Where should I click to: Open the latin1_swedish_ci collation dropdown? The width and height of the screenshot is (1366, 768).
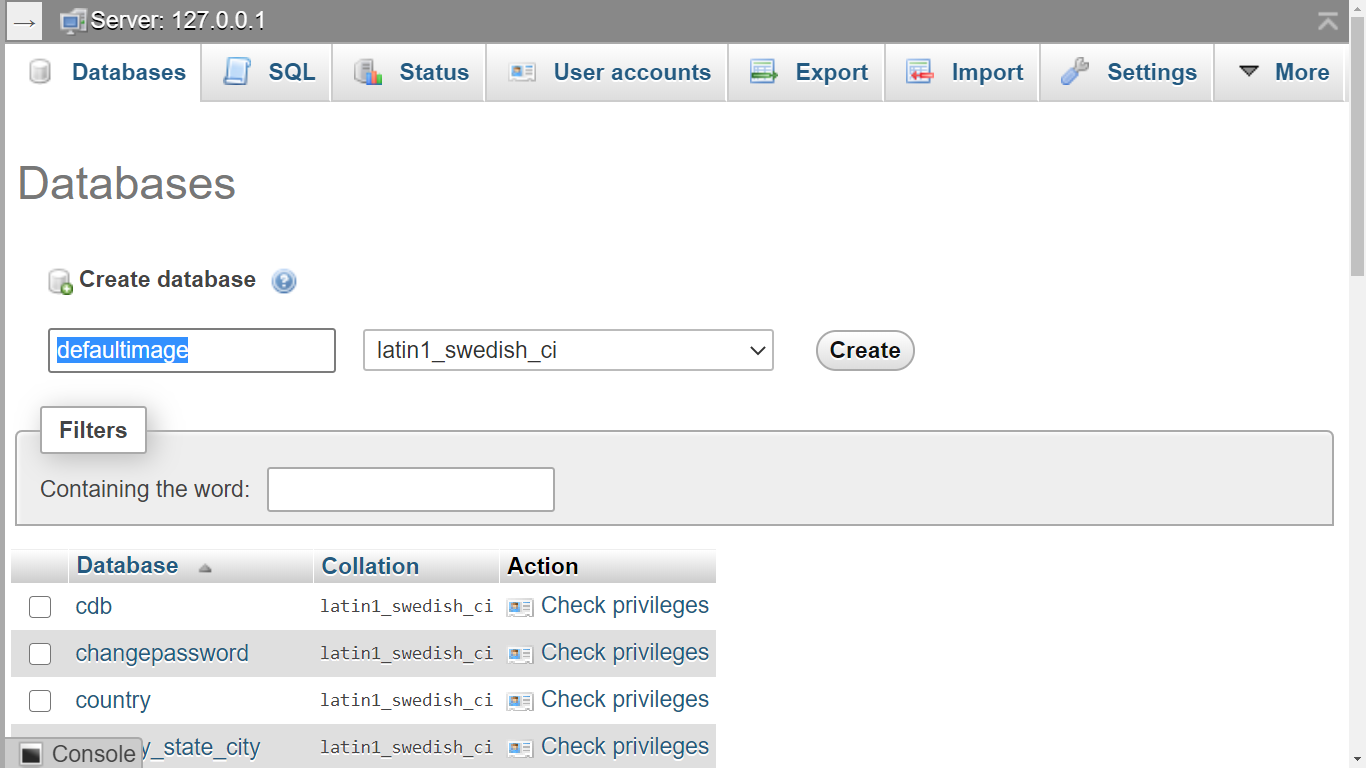[x=567, y=350]
